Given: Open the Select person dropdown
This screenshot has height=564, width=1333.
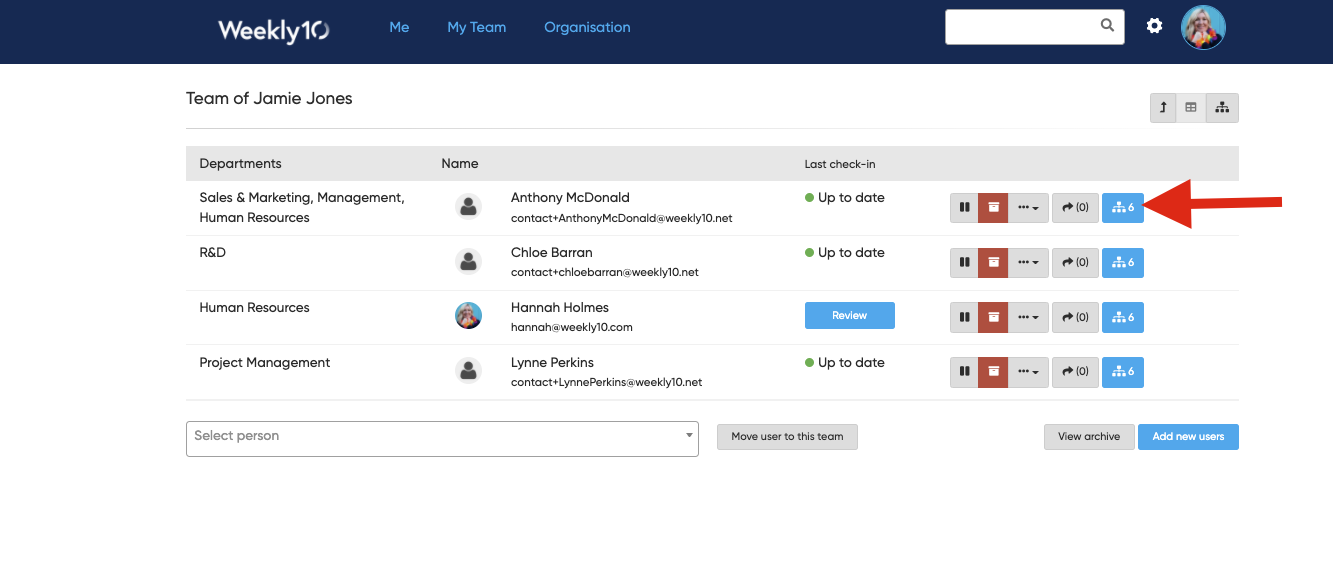Looking at the screenshot, I should click(x=442, y=439).
